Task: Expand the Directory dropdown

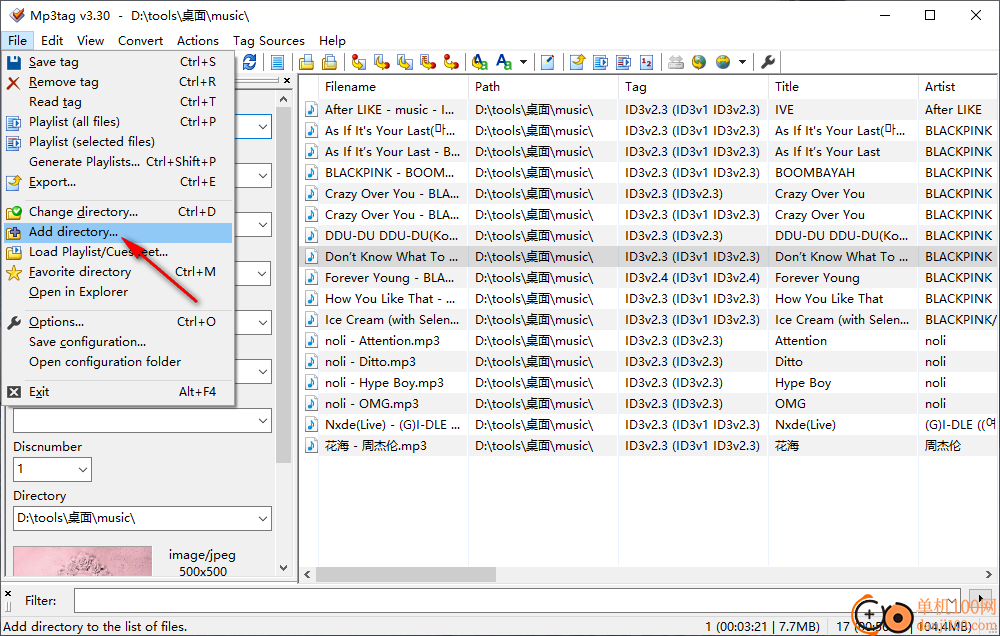Action: [263, 519]
